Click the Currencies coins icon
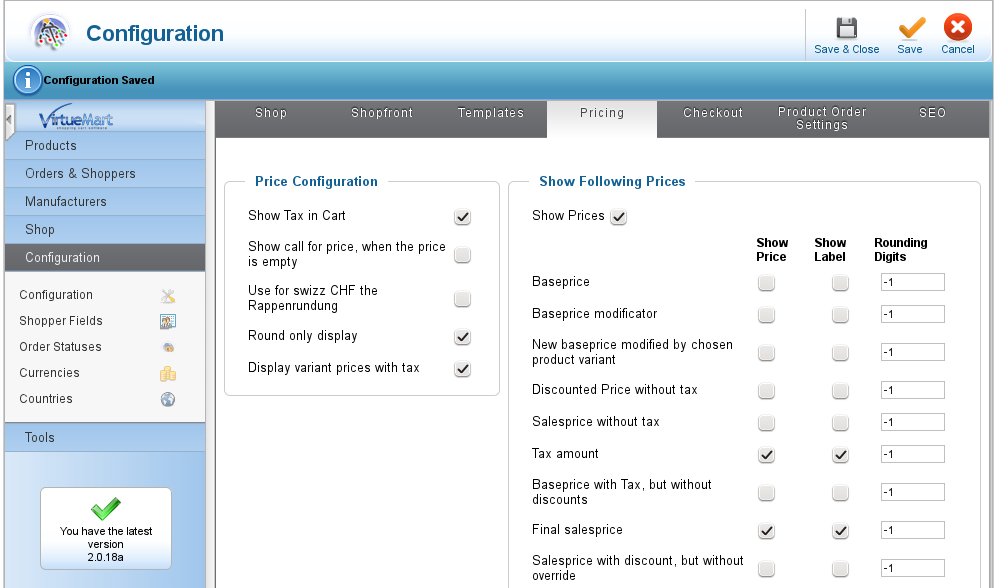 [x=168, y=373]
